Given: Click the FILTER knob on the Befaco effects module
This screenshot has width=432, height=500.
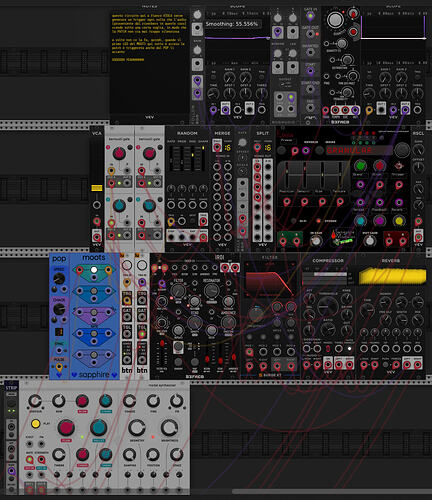Looking at the screenshot, I should point(178,291).
